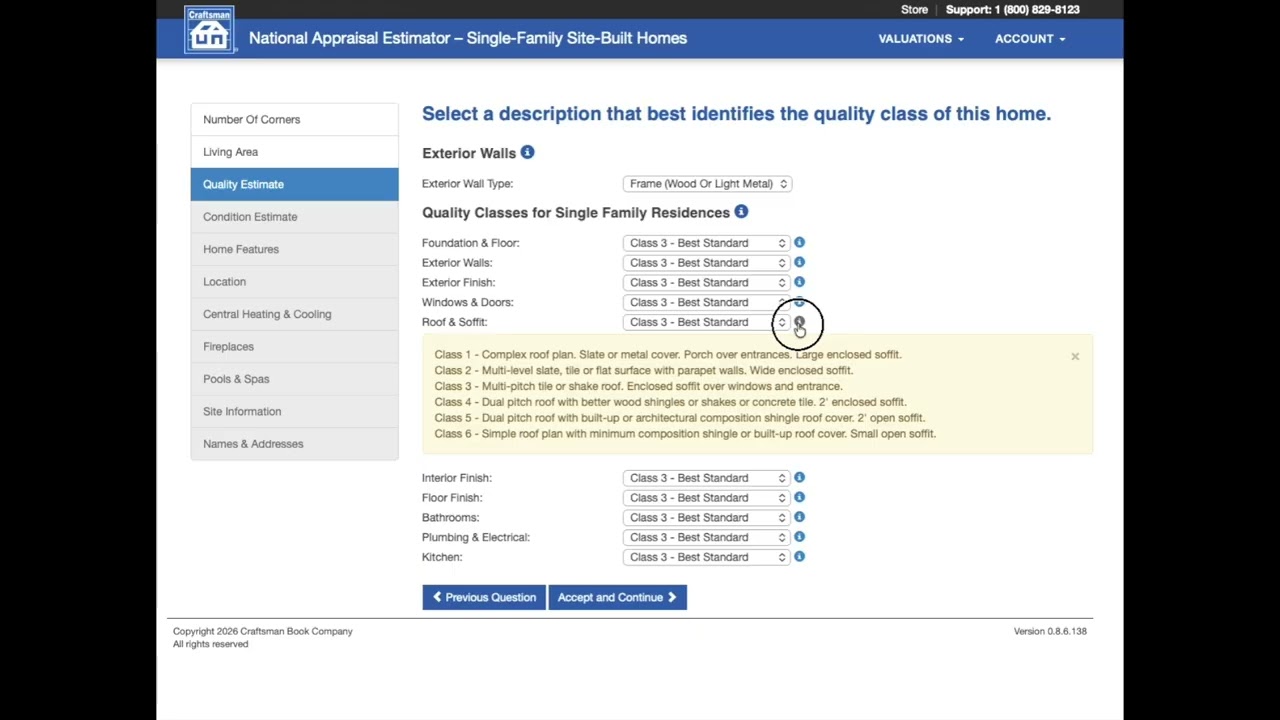
Task: Click Previous Question button
Action: 484,597
